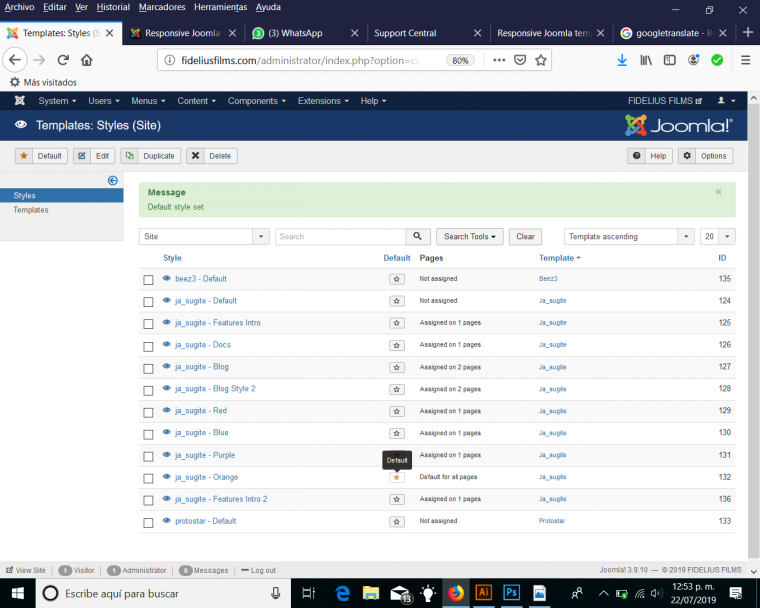Open Photoshop from the taskbar
Screen dimensions: 760x608
pyautogui.click(x=511, y=593)
